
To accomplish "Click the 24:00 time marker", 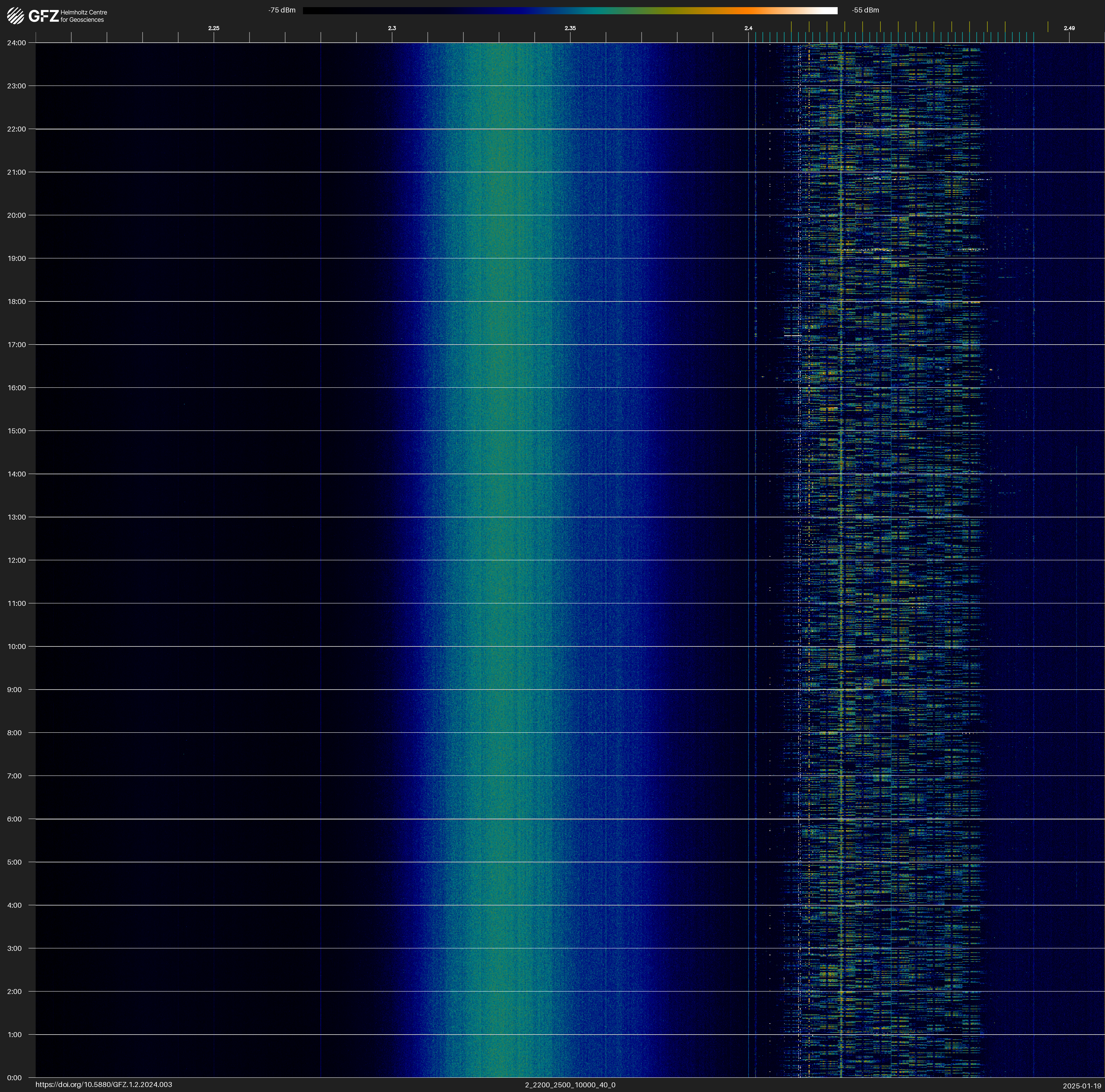I will click(16, 43).
